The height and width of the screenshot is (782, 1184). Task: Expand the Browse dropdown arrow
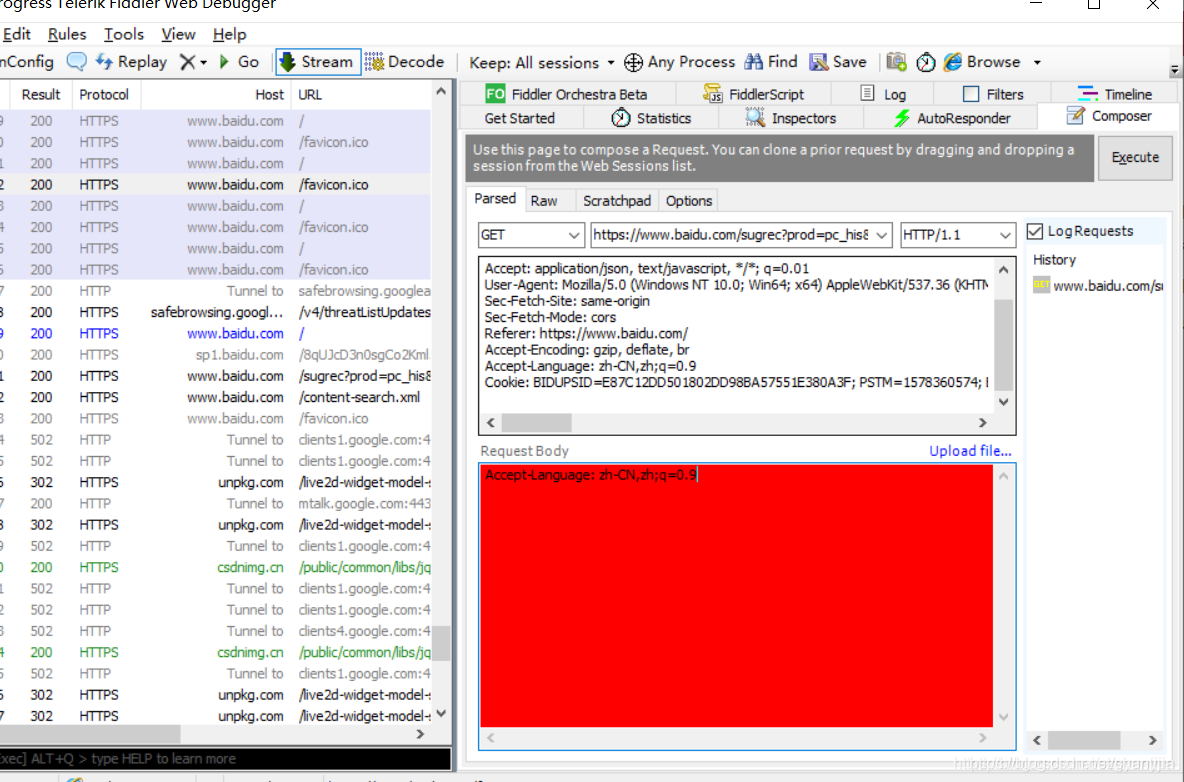1038,63
